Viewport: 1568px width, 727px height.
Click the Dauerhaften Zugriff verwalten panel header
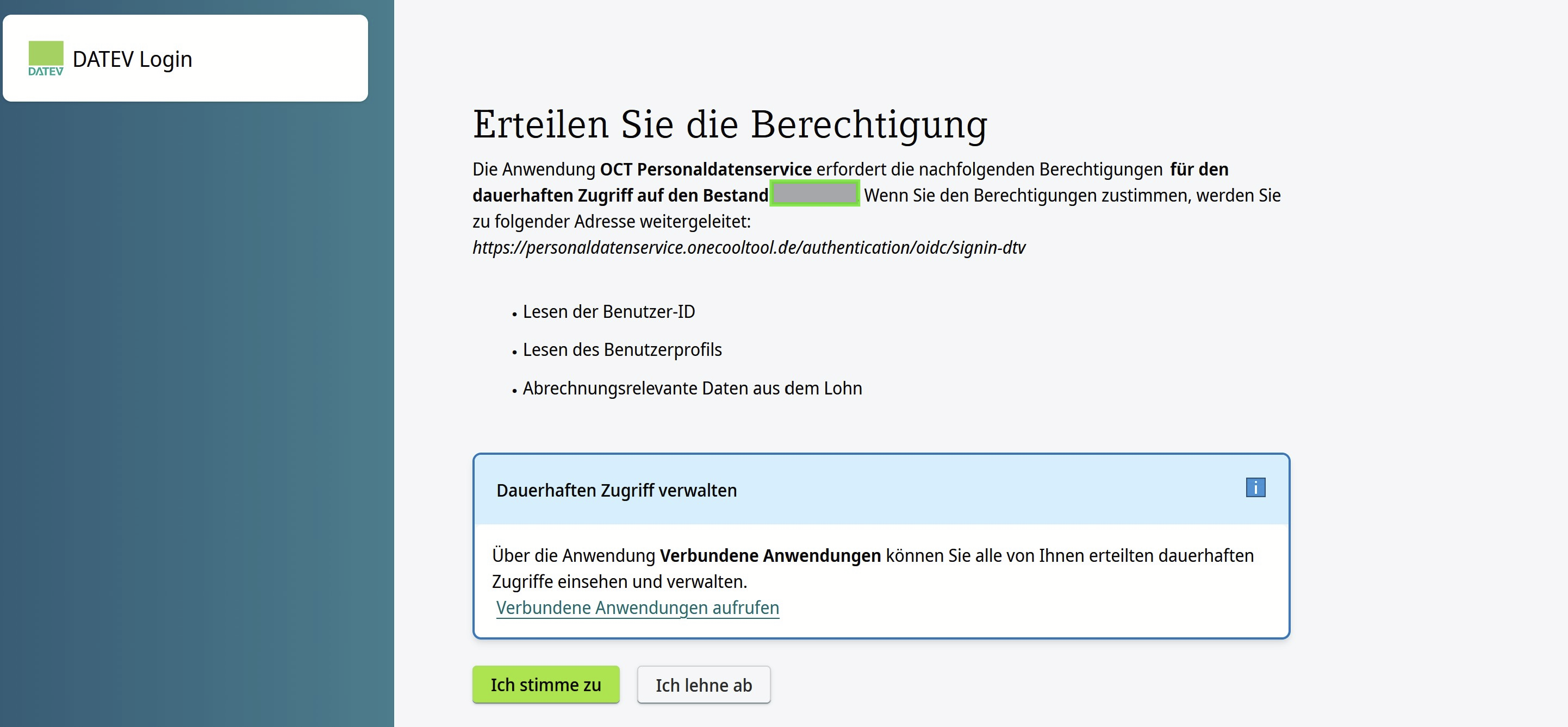[x=617, y=490]
